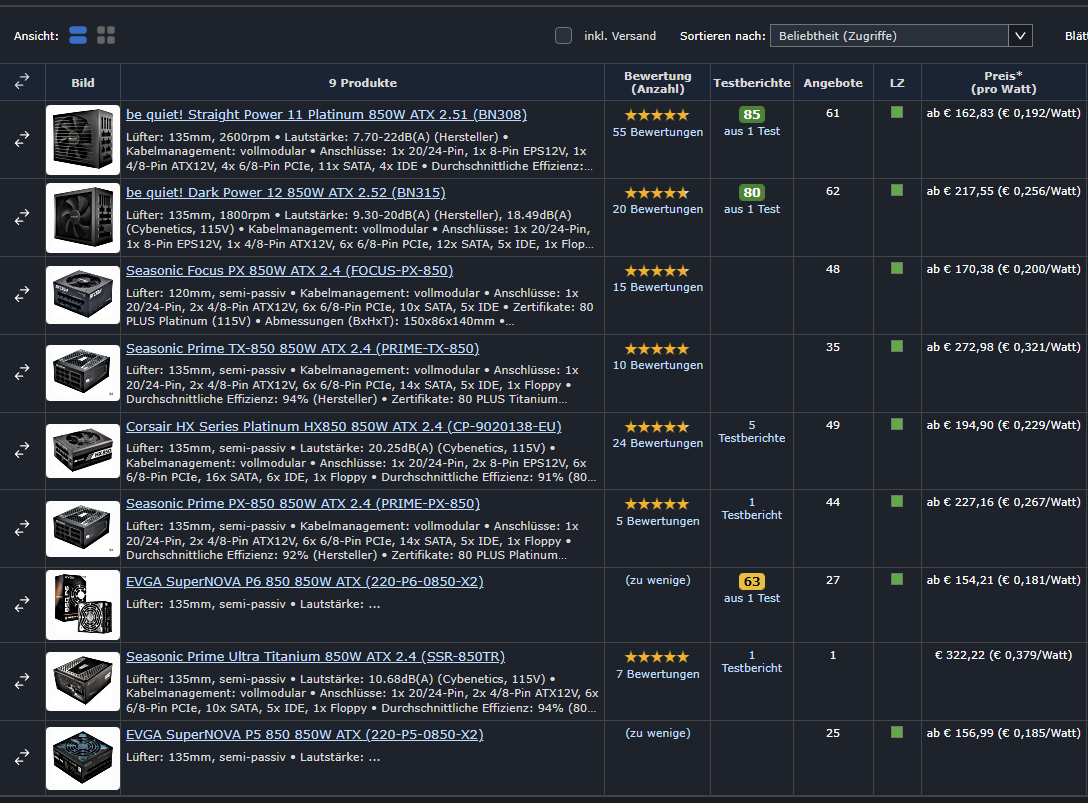Sort by LZ column header
1088x803 pixels.
pos(897,83)
